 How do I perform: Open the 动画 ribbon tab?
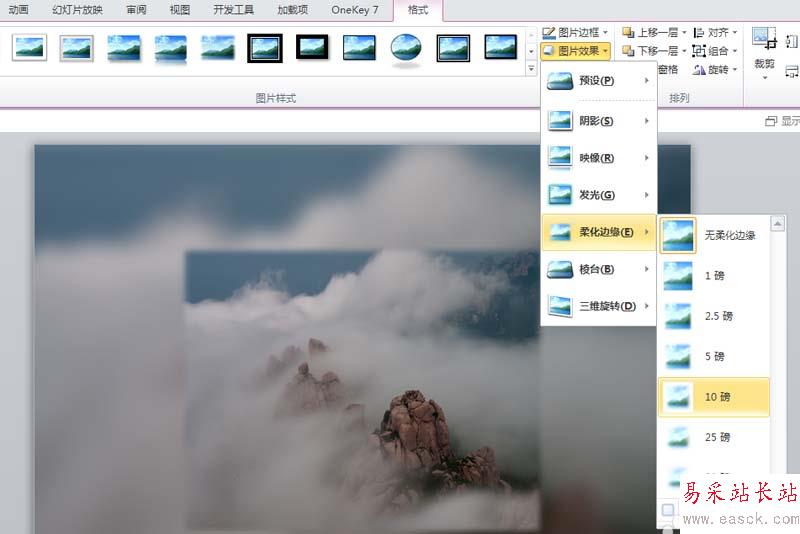[18, 10]
